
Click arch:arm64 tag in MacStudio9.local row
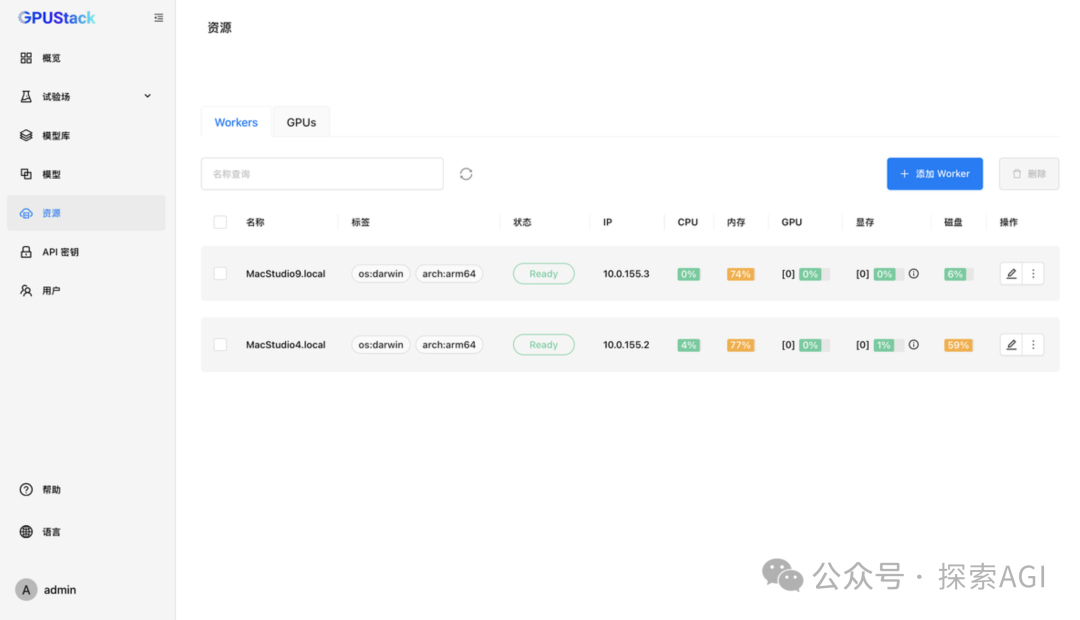[449, 273]
